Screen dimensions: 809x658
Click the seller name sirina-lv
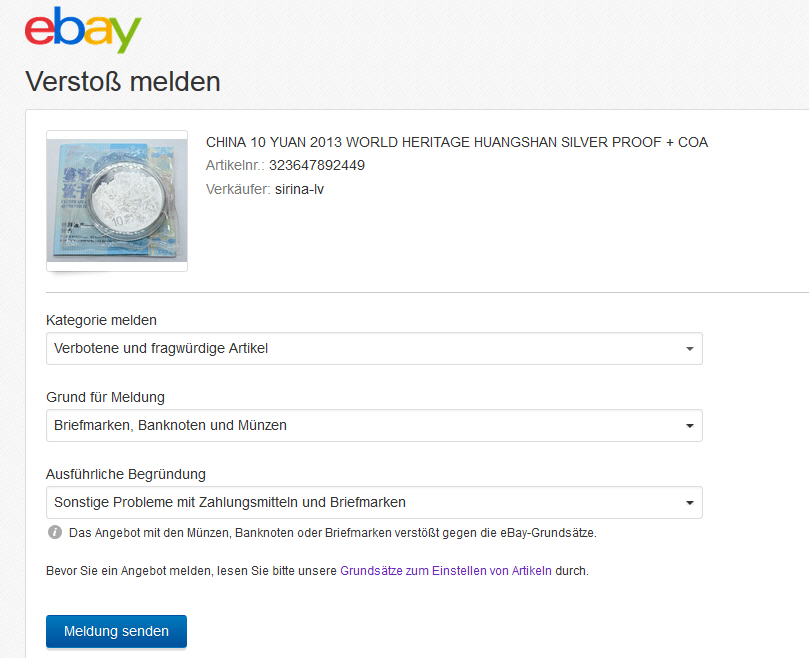[x=299, y=189]
